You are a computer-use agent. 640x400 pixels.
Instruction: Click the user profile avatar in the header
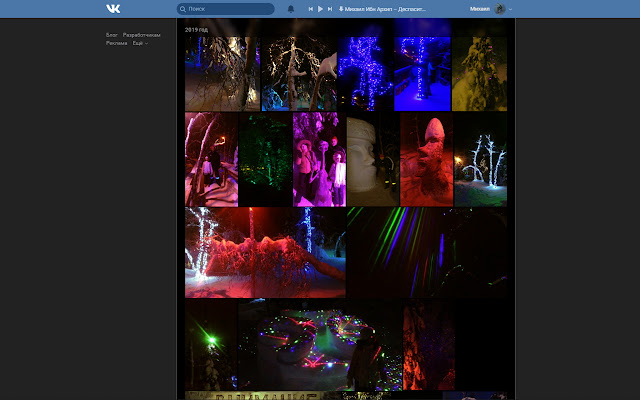[x=500, y=9]
